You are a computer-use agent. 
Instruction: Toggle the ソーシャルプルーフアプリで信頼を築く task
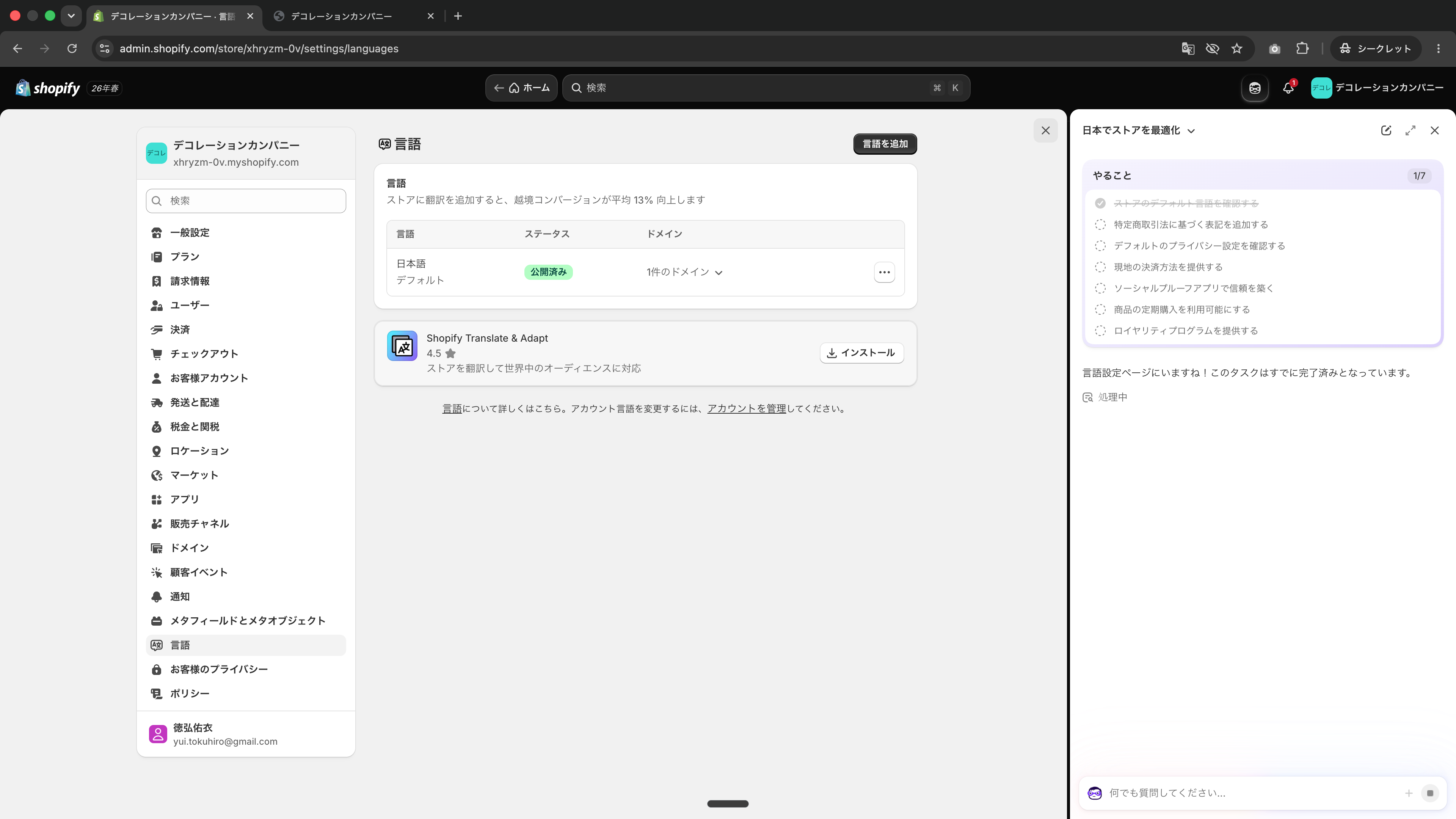coord(1100,288)
